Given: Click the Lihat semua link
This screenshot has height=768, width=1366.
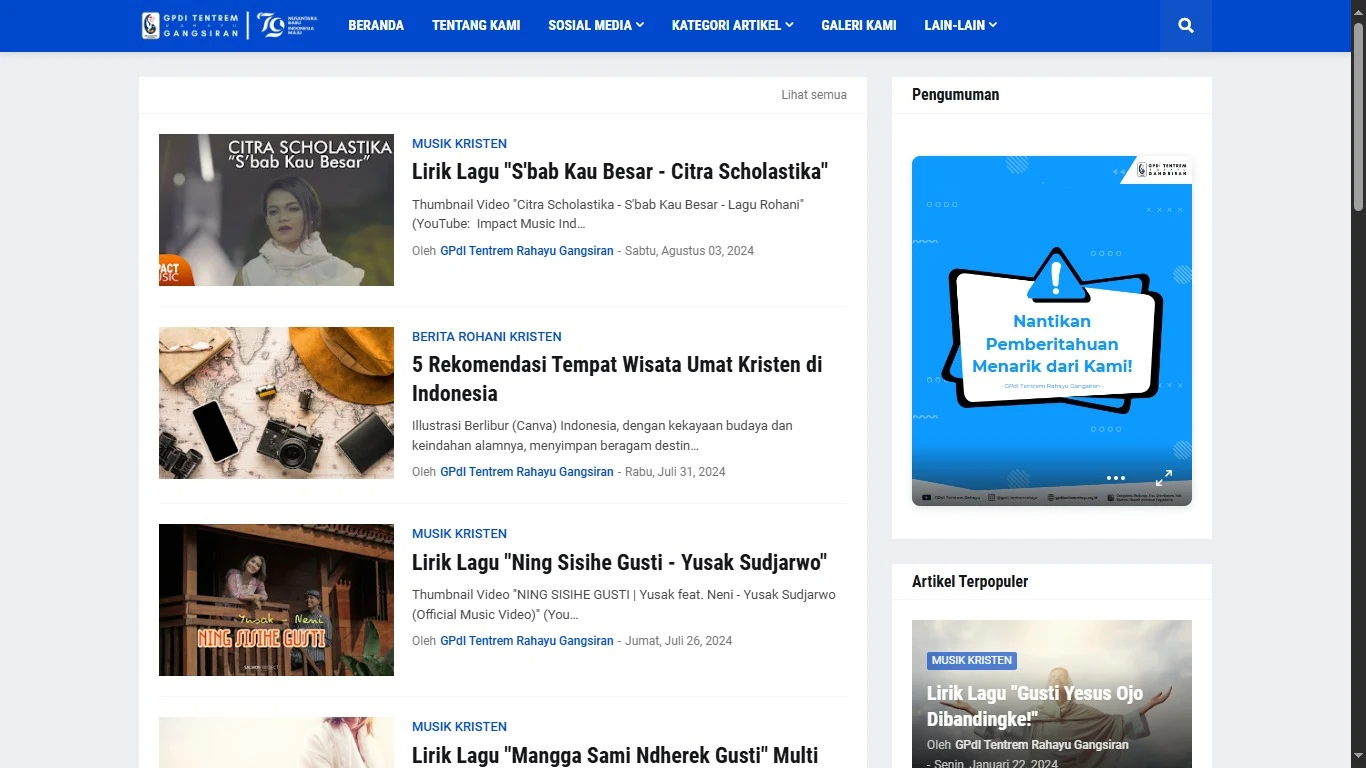Looking at the screenshot, I should 814,95.
